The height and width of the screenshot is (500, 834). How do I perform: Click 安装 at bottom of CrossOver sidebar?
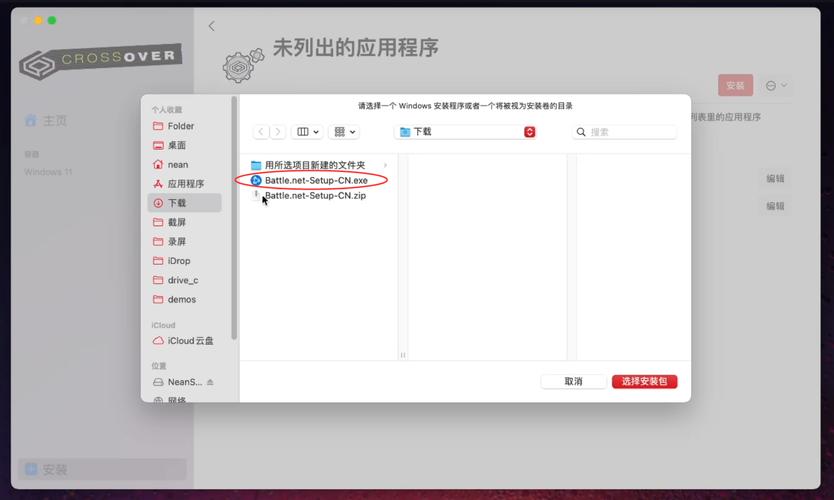103,470
